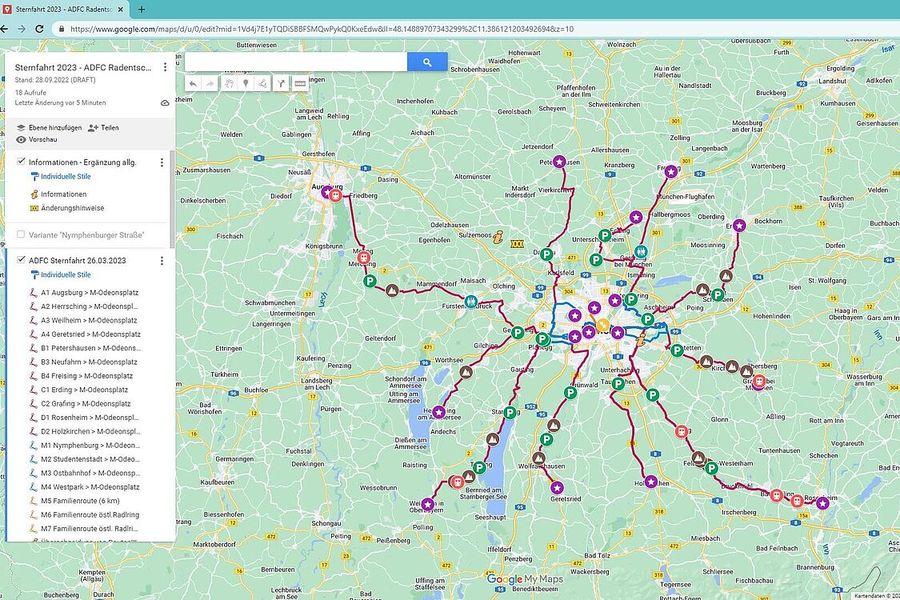Click the undo arrow in the map toolbar
The image size is (900, 600).
(x=193, y=84)
